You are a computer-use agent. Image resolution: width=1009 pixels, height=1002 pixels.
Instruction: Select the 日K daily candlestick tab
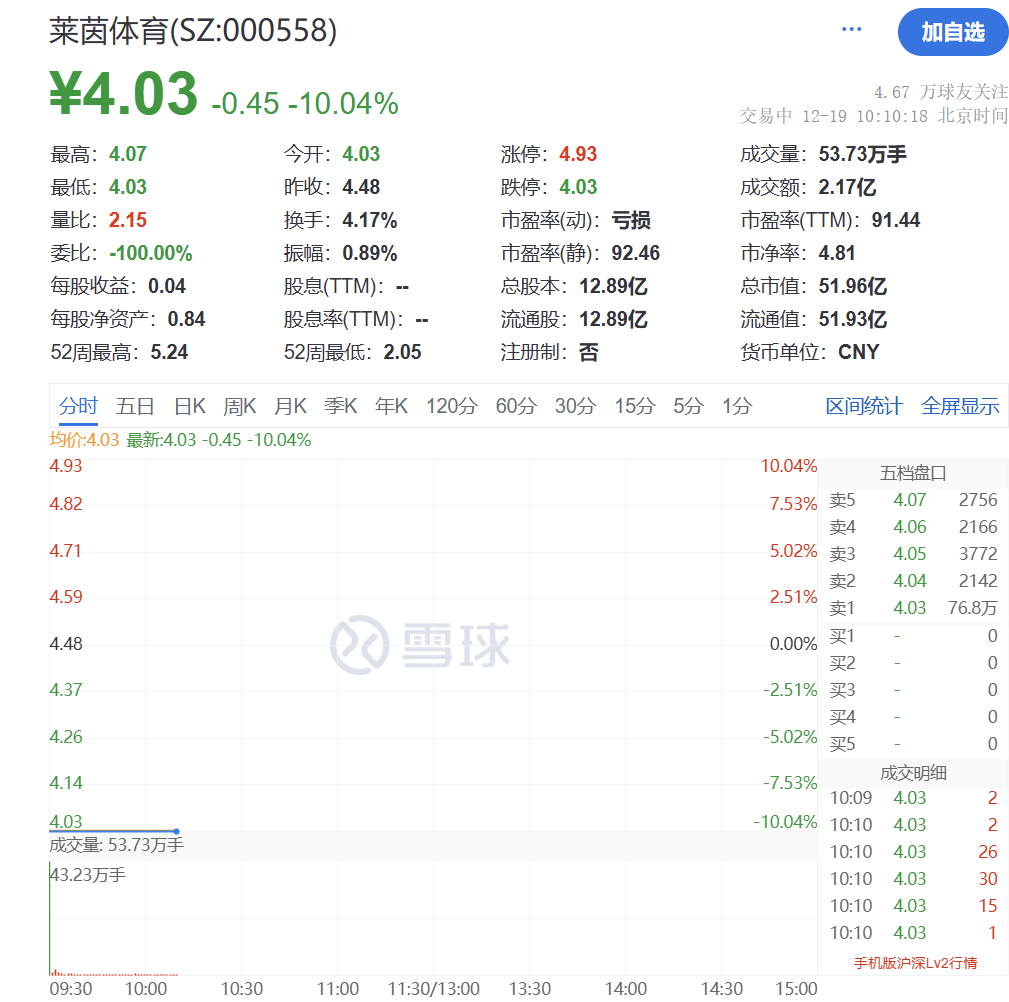tap(189, 406)
